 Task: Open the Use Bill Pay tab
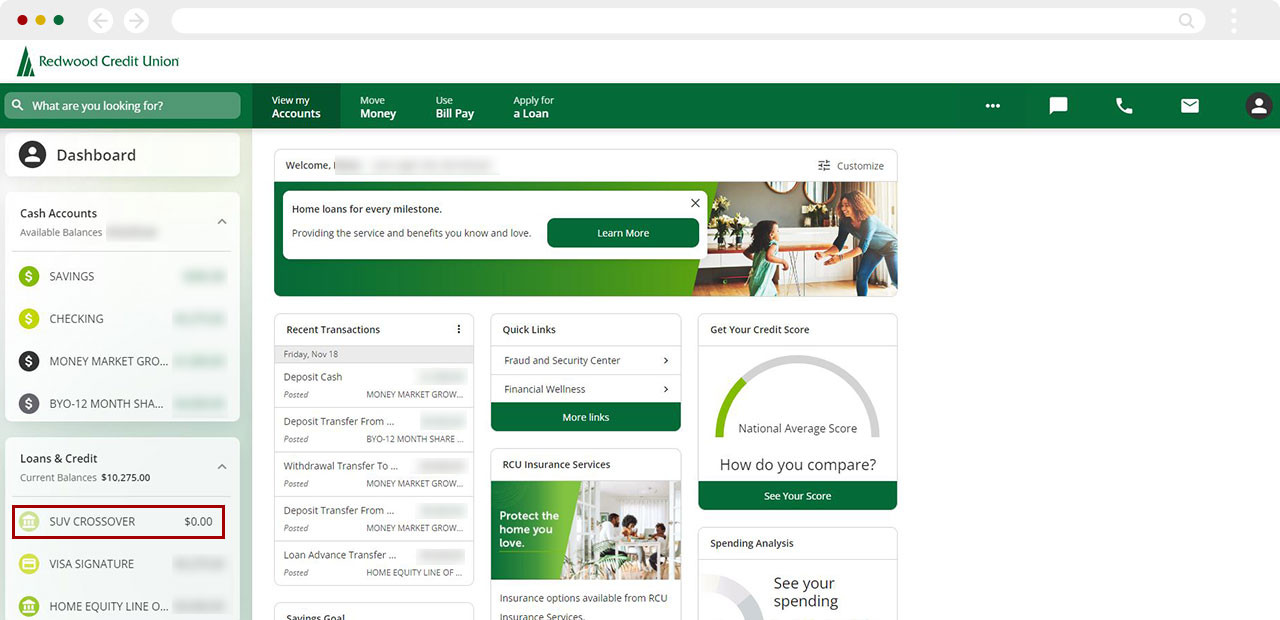[455, 107]
